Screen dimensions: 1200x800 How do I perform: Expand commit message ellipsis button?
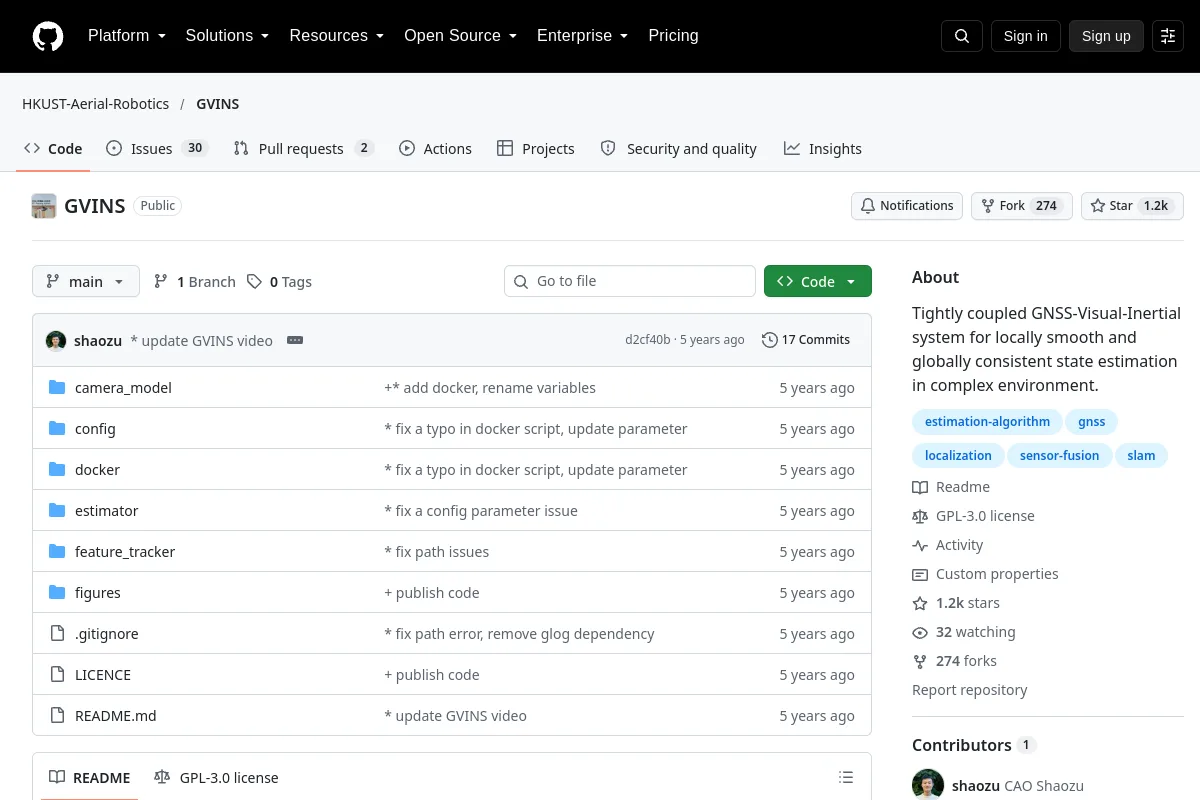click(295, 340)
